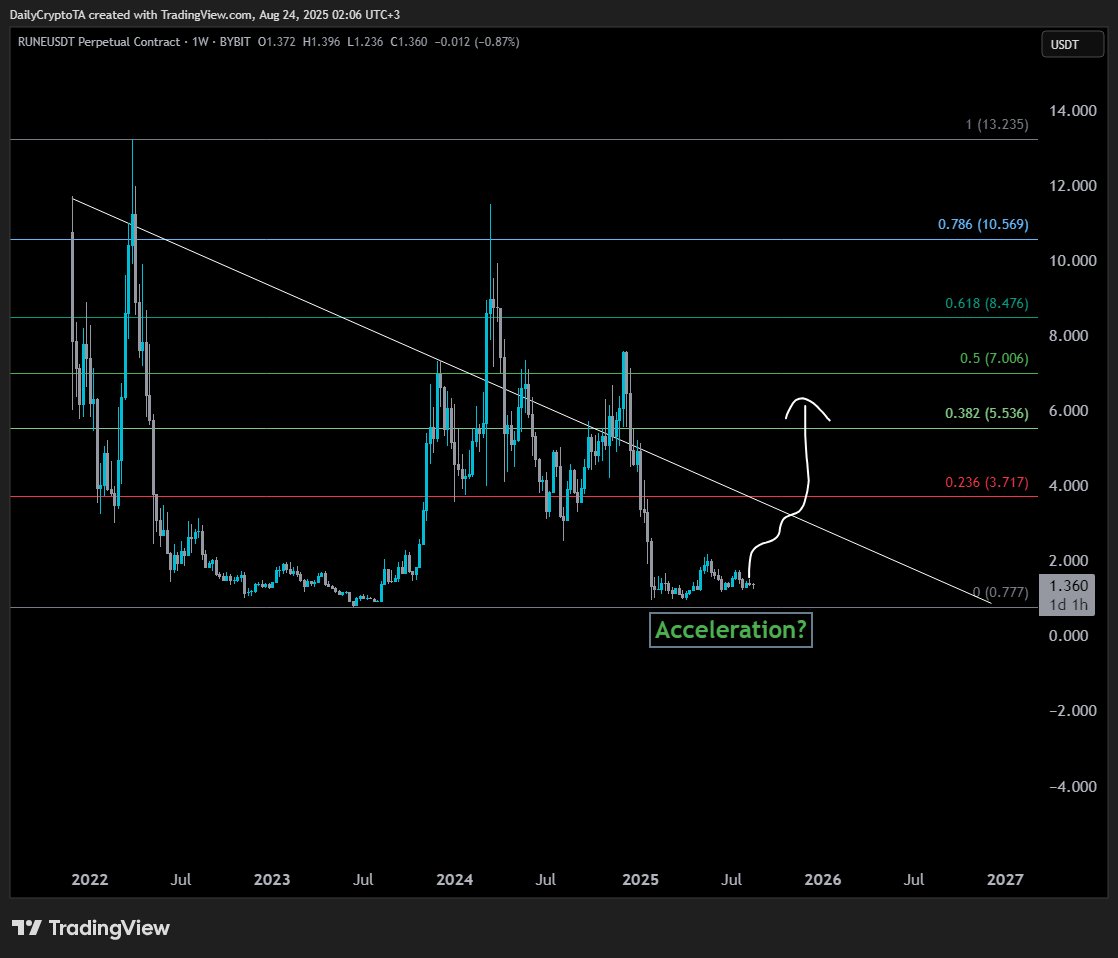Select Fibonacci label 0 (0.777)
1118x958 pixels.
point(1000,592)
